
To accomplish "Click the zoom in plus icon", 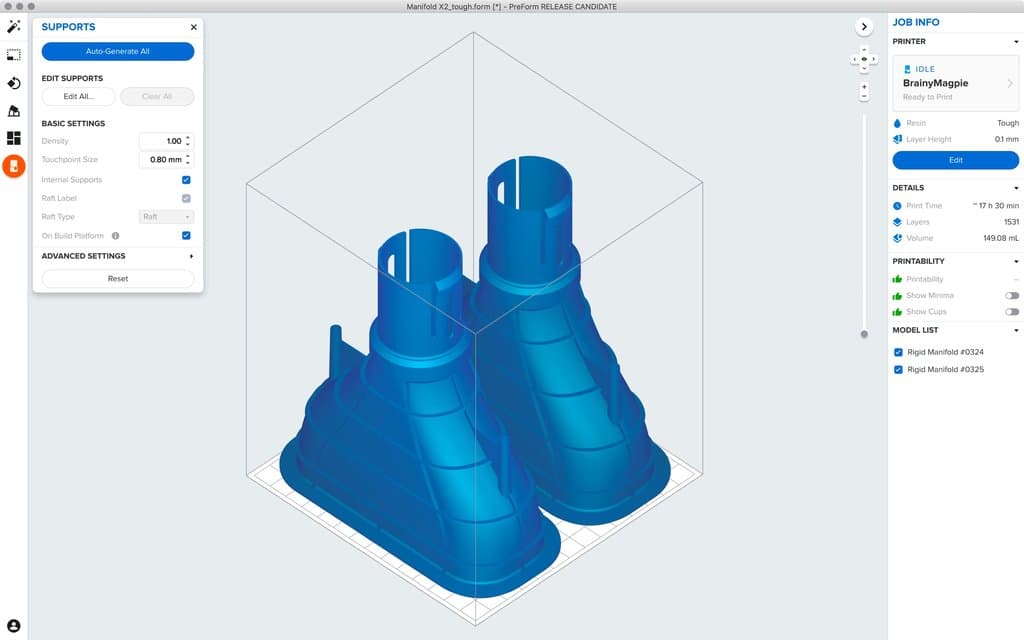I will click(x=864, y=87).
